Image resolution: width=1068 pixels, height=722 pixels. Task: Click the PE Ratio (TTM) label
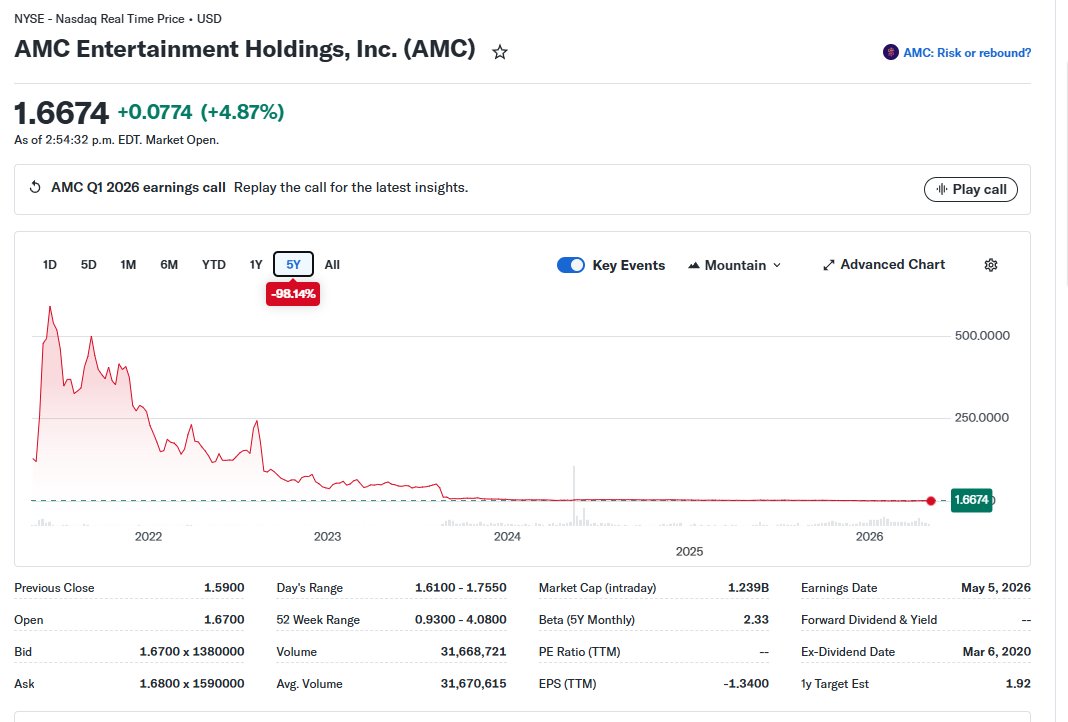click(x=580, y=652)
